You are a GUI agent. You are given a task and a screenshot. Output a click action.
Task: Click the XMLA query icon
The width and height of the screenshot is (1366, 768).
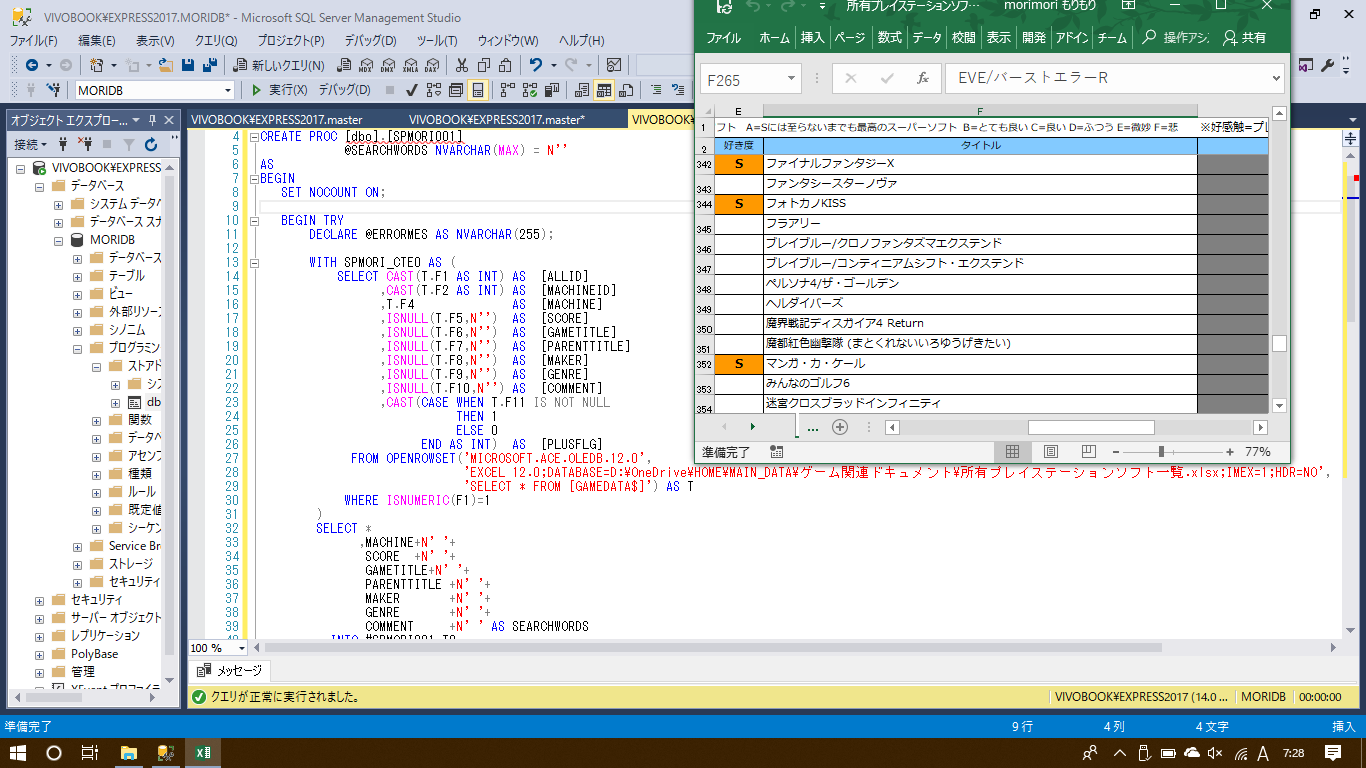click(x=410, y=65)
